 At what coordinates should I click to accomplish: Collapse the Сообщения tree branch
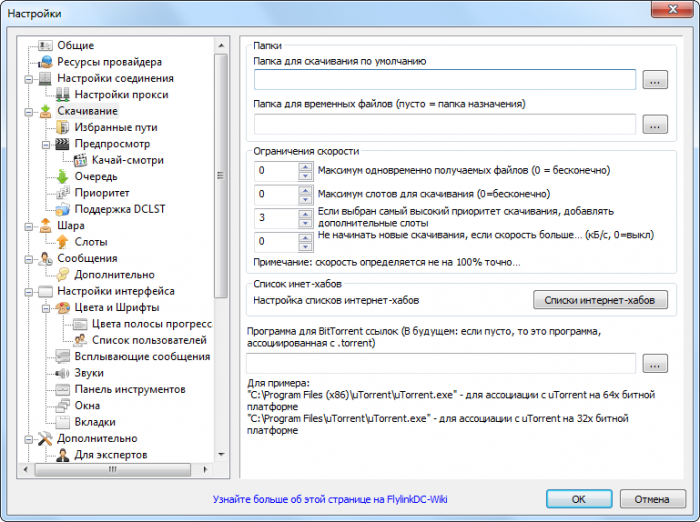click(30, 258)
